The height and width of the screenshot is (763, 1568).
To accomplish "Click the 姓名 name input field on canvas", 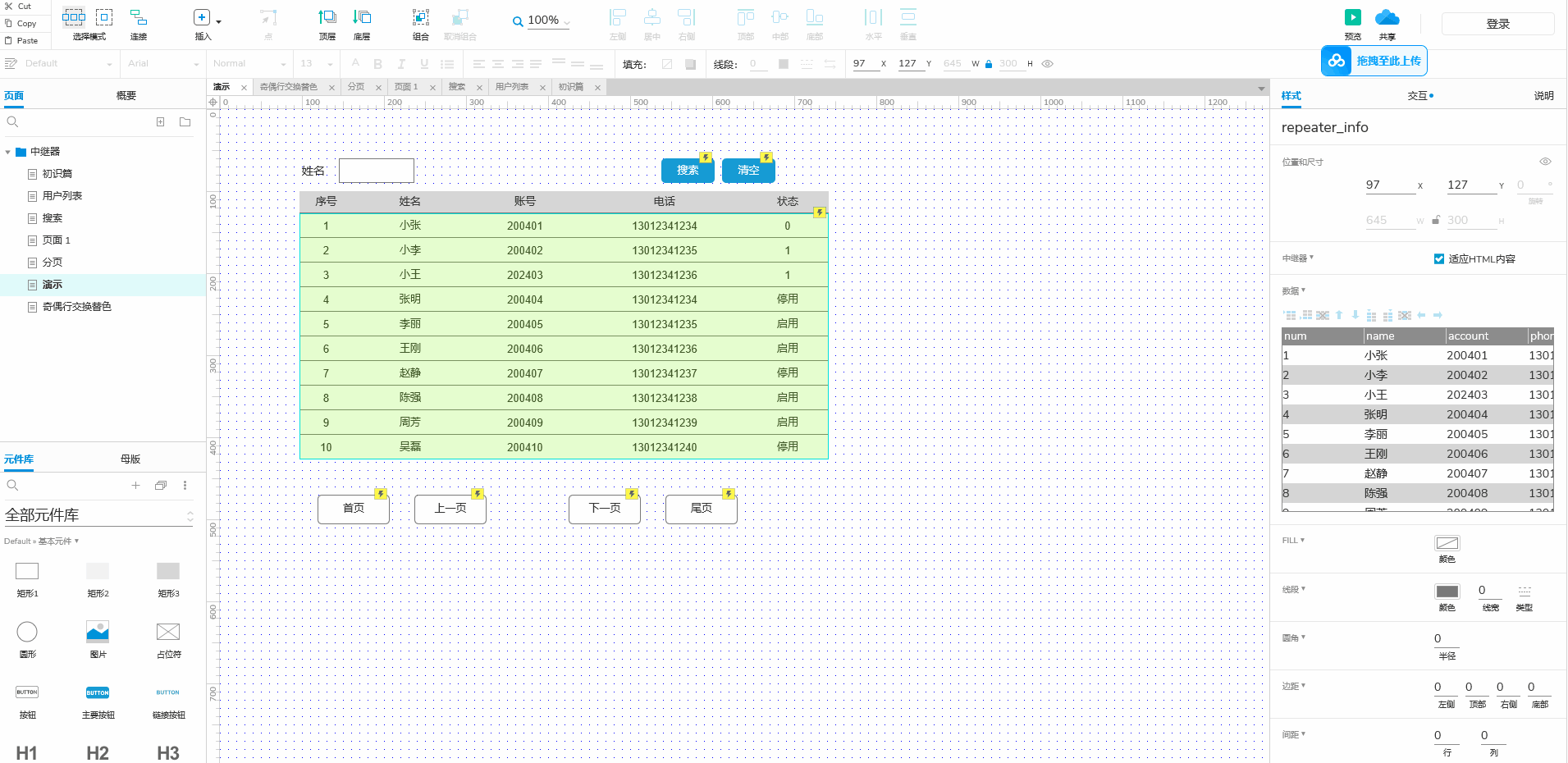I will [x=377, y=171].
